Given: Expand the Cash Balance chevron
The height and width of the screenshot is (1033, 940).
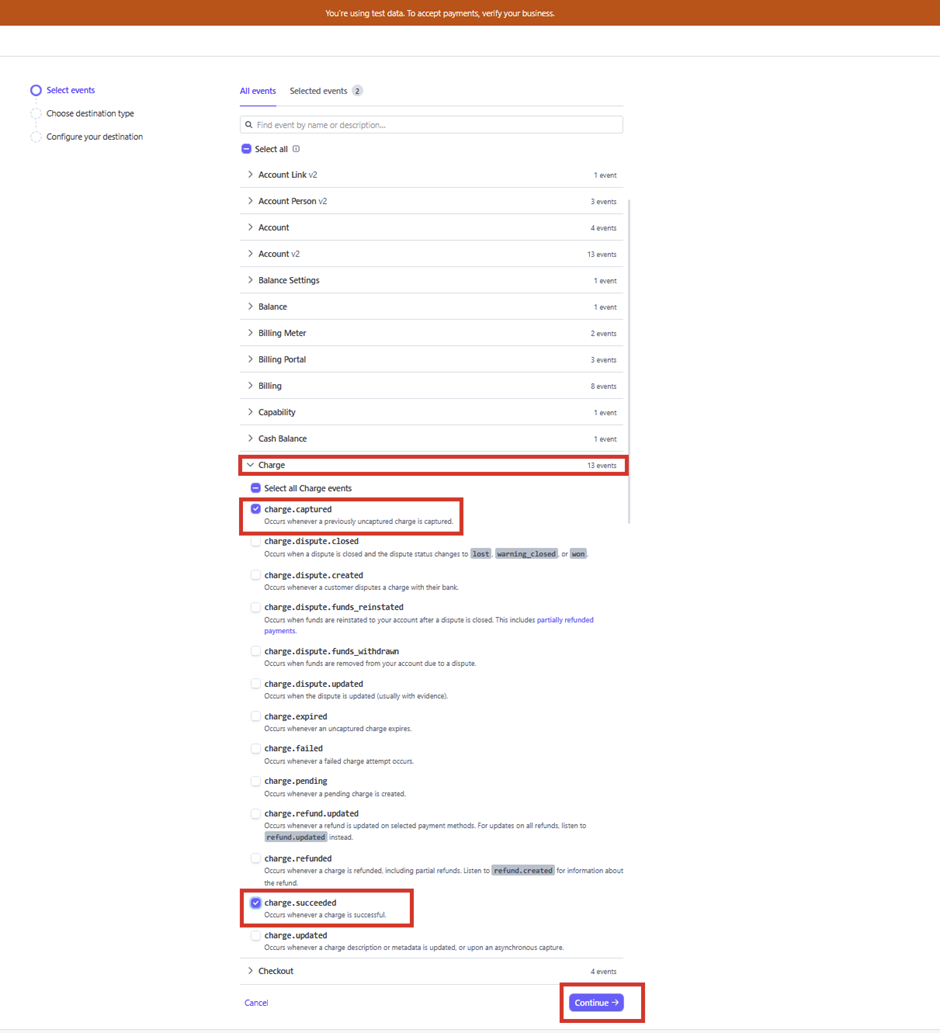Looking at the screenshot, I should pyautogui.click(x=251, y=438).
